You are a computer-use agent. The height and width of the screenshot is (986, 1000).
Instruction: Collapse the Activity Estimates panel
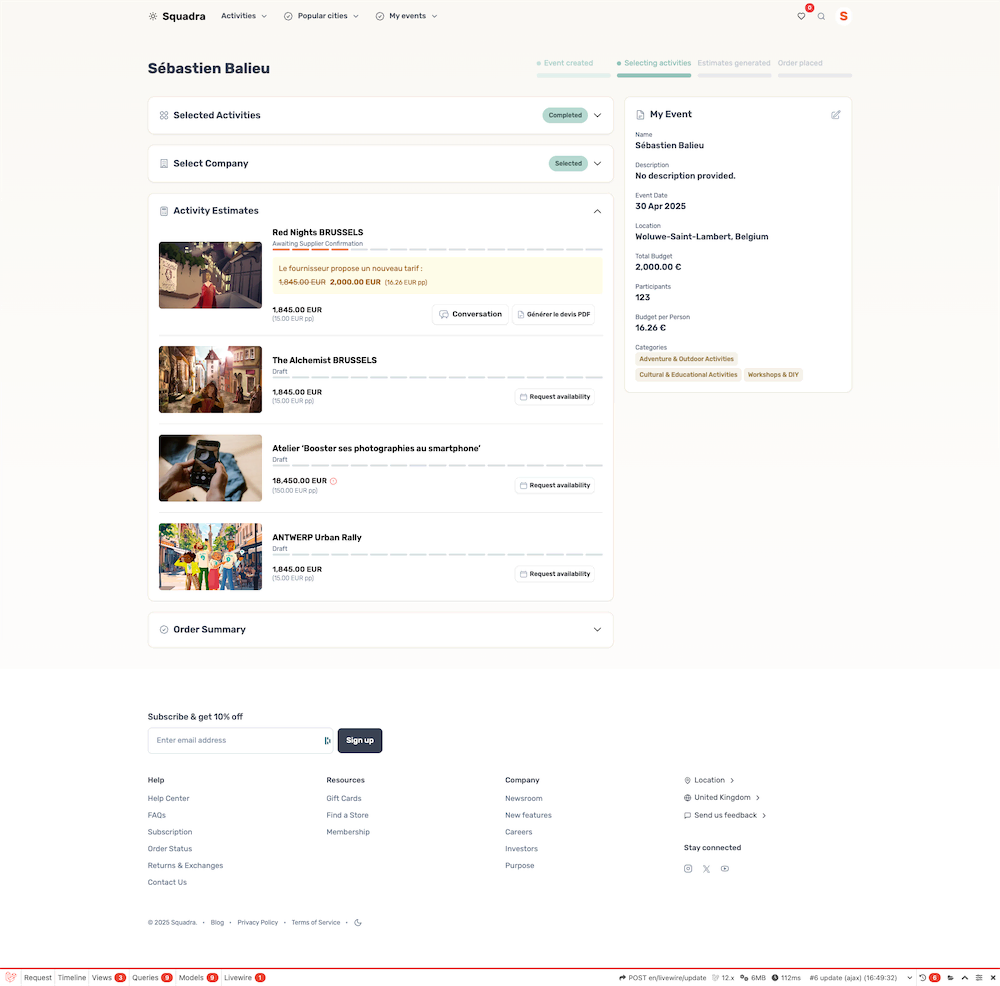pyautogui.click(x=597, y=211)
